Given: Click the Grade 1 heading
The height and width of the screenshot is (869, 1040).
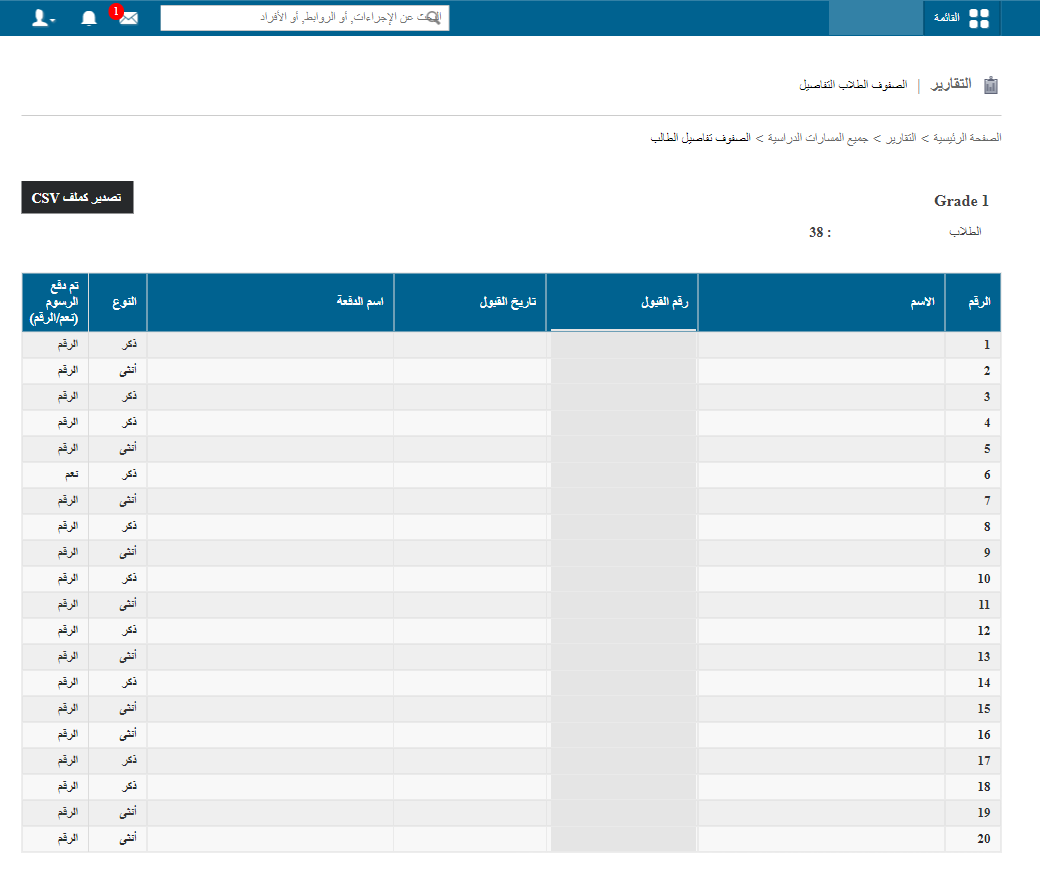Looking at the screenshot, I should tap(961, 201).
